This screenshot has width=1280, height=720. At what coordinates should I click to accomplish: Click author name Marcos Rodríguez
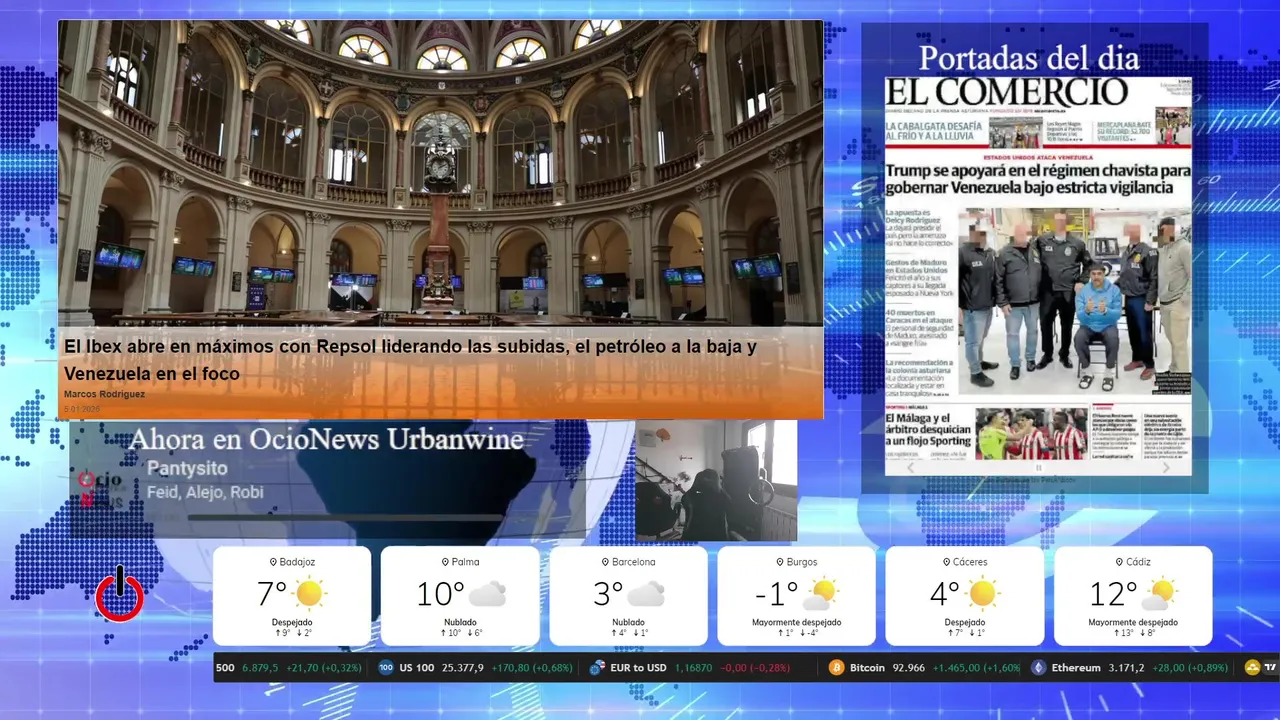click(x=104, y=394)
